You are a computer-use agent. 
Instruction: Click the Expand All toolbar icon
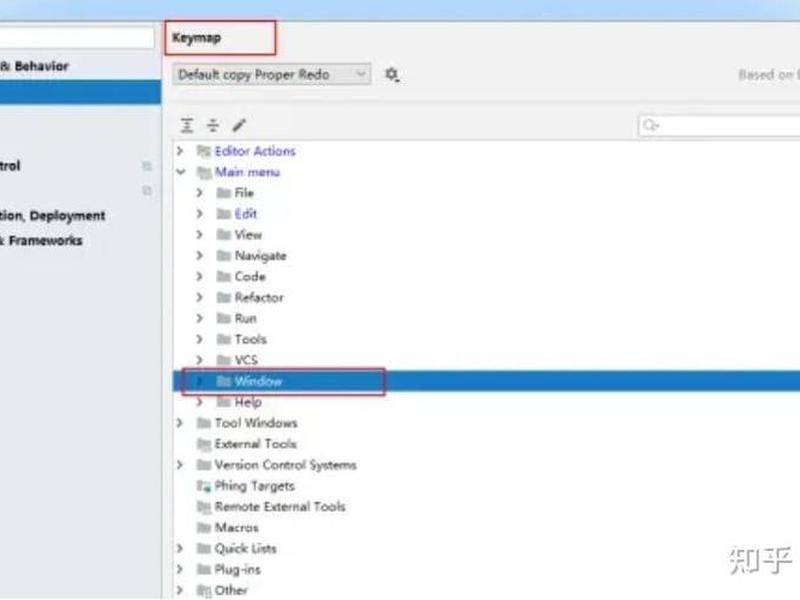pyautogui.click(x=187, y=125)
